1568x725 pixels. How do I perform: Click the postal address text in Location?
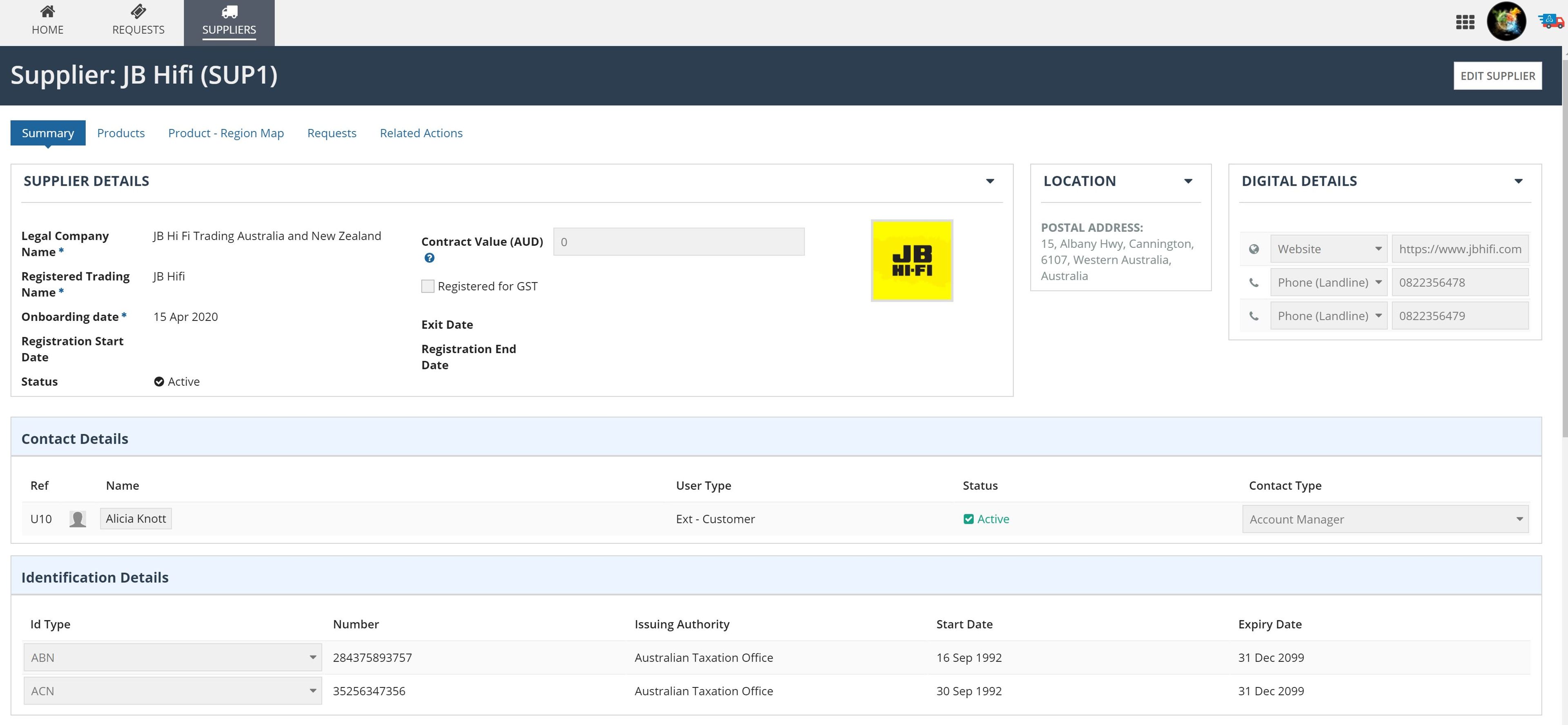1118,260
